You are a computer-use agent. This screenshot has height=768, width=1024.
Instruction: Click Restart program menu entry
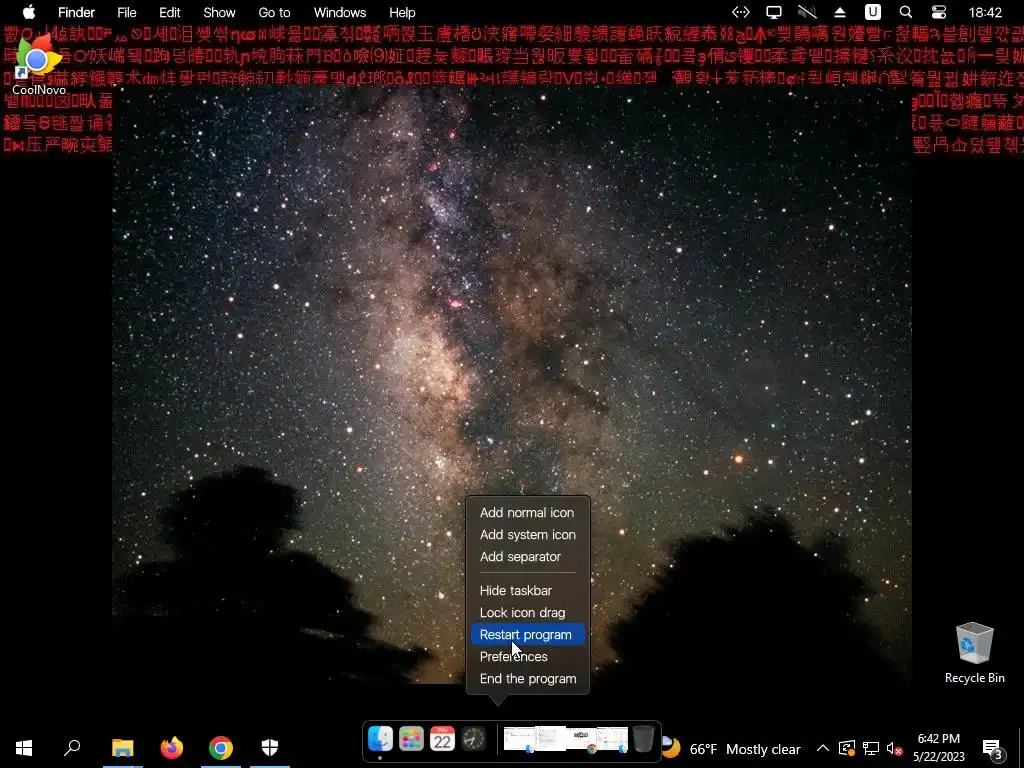(528, 635)
